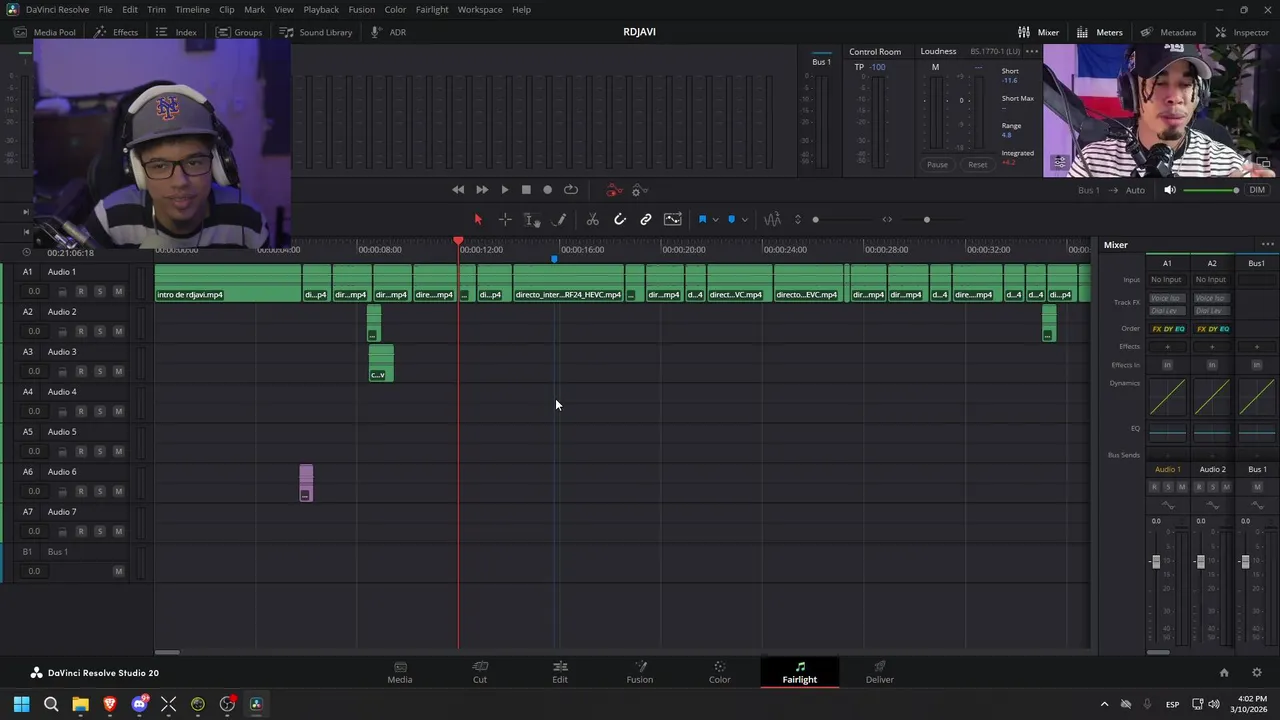Open the Effects panel
The height and width of the screenshot is (720, 1280).
(116, 32)
